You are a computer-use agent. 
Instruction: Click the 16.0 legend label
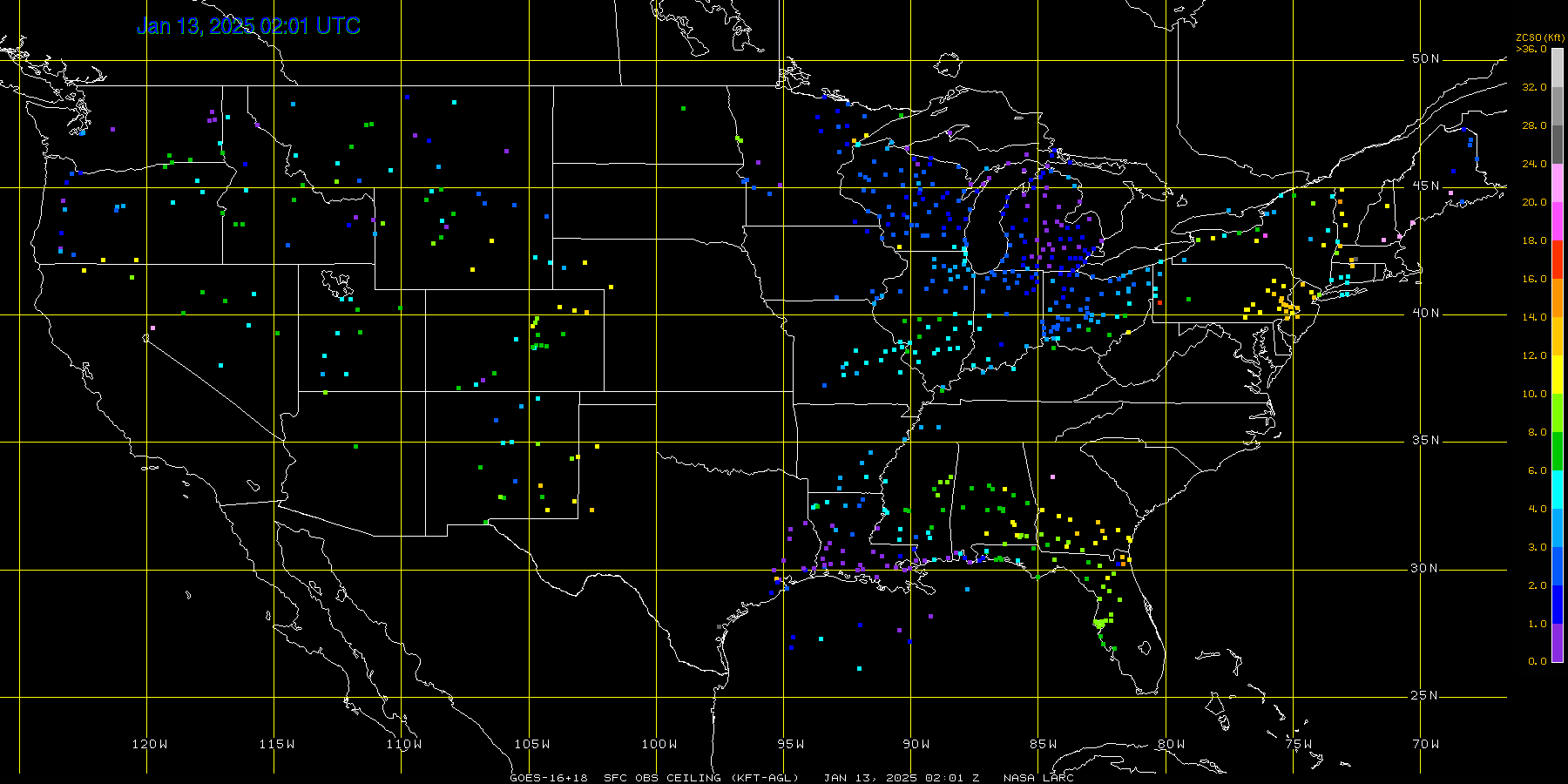[x=1534, y=279]
